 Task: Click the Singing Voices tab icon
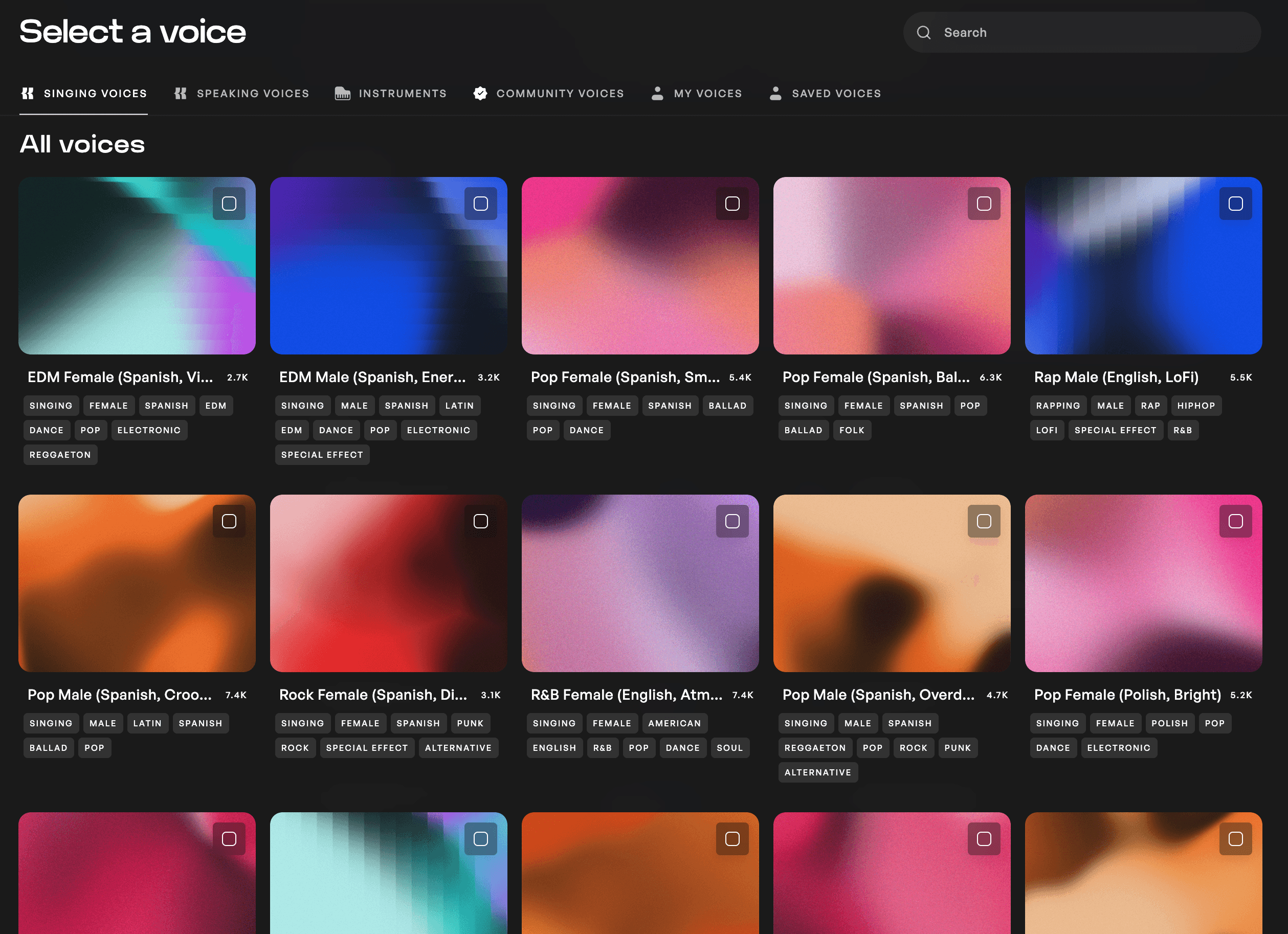pos(27,93)
